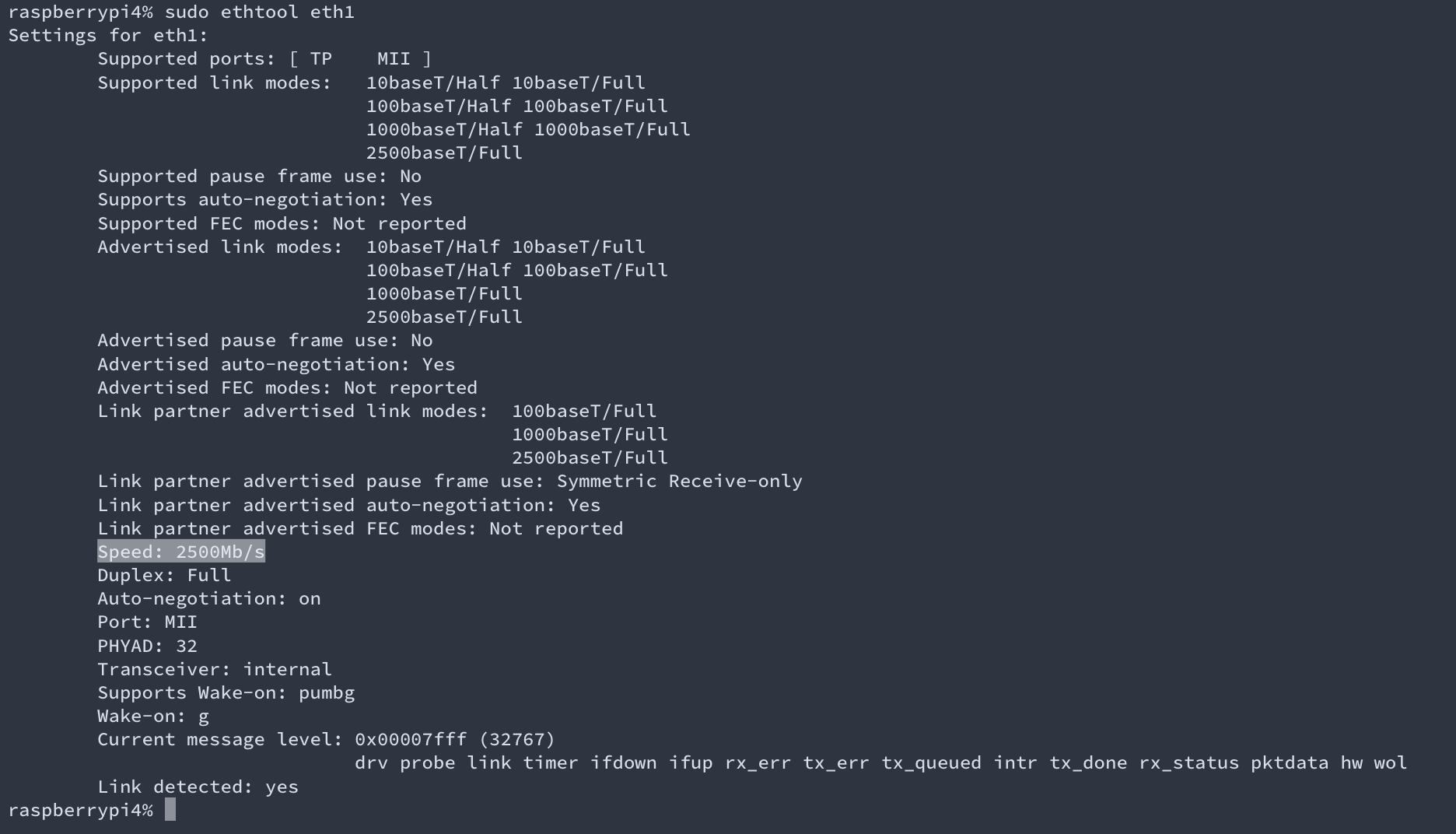
Task: Click the highlighted "Speed: 2500Mb/s" text
Action: [x=180, y=552]
